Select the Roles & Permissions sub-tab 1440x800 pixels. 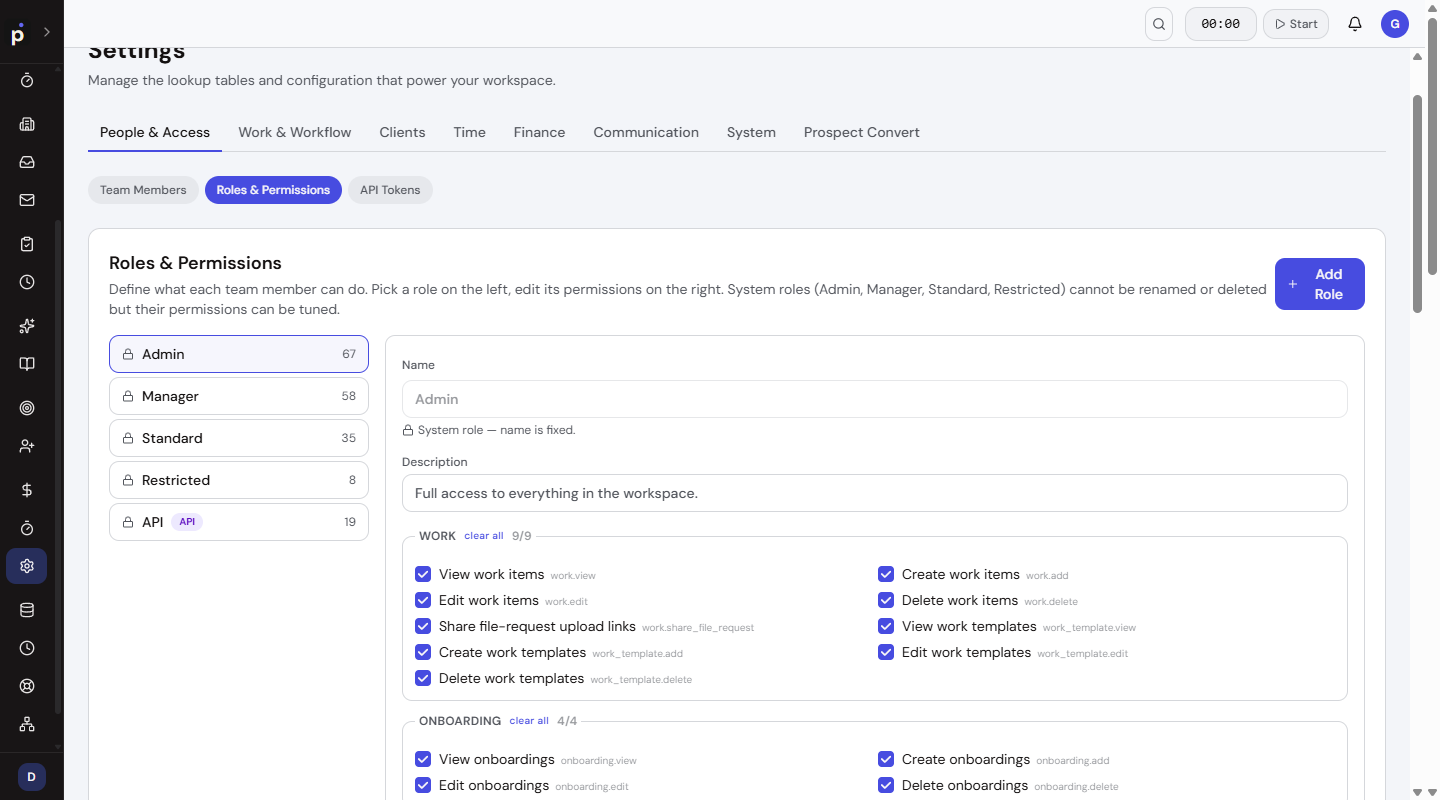273,190
